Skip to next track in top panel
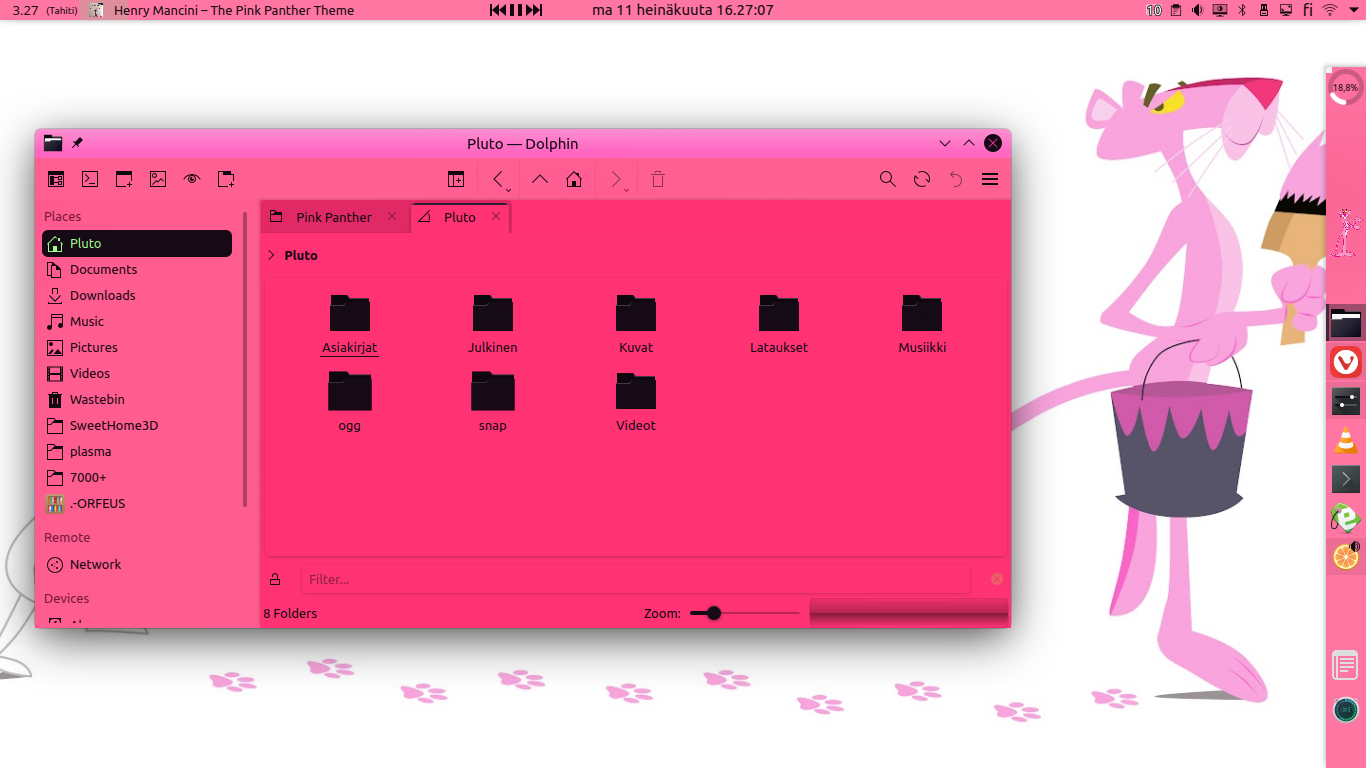This screenshot has height=768, width=1366. (535, 10)
